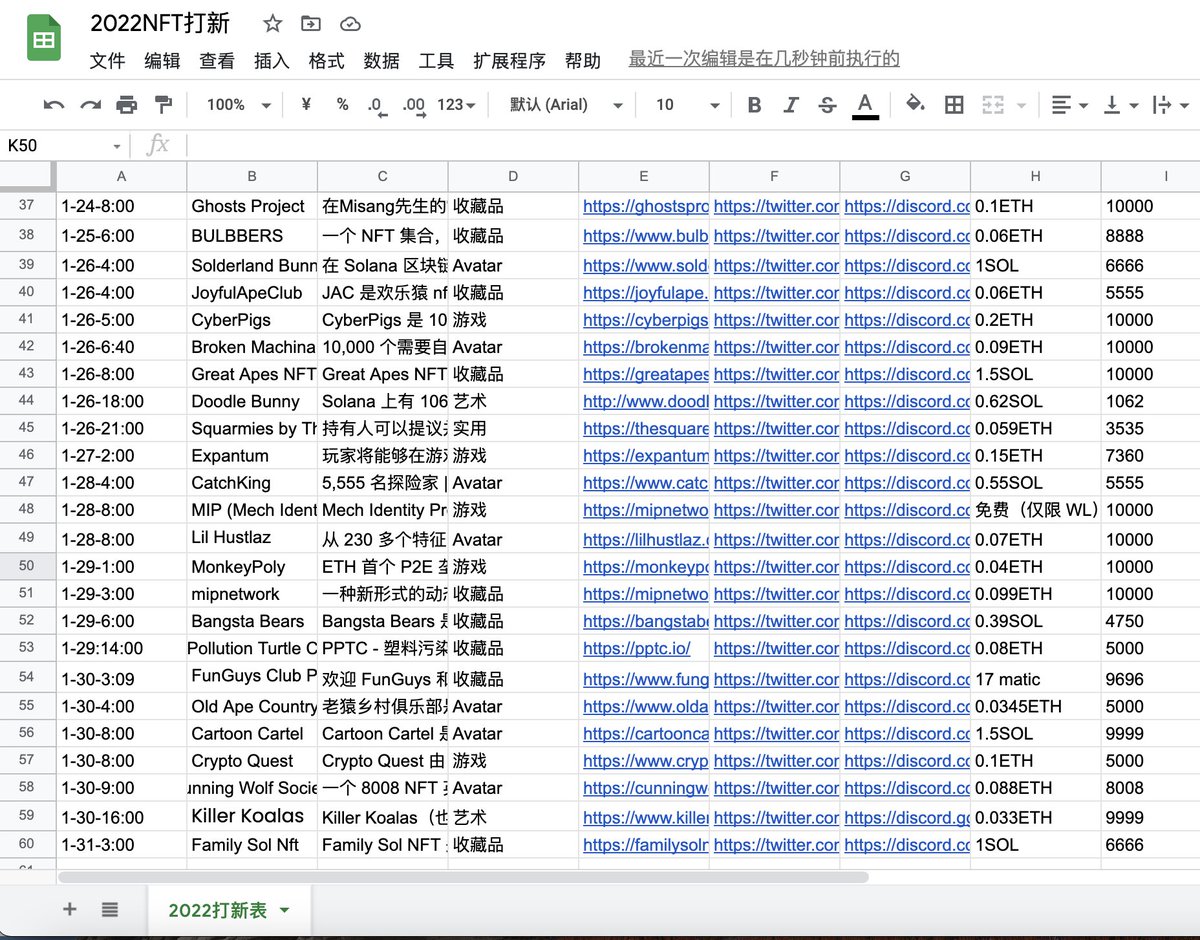This screenshot has height=940, width=1200.
Task: Toggle italic formatting
Action: coord(791,105)
